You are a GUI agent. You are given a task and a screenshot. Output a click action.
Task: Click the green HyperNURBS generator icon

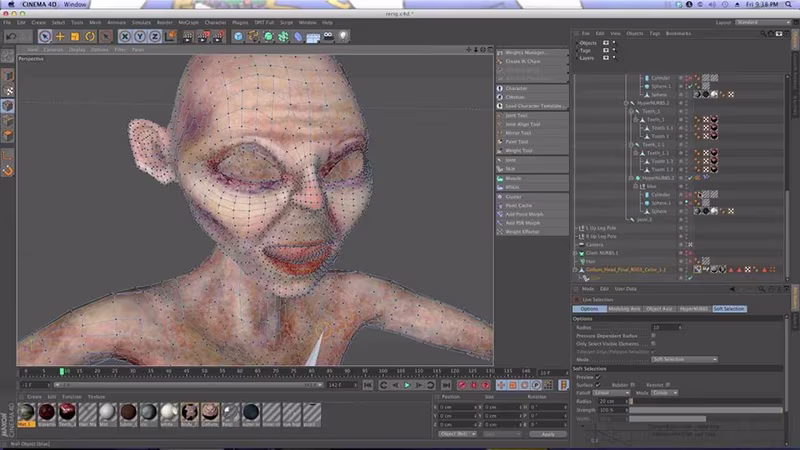point(268,36)
